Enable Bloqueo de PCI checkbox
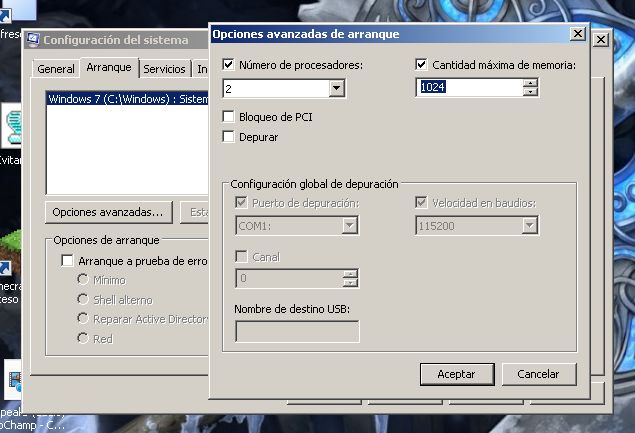 [228, 117]
